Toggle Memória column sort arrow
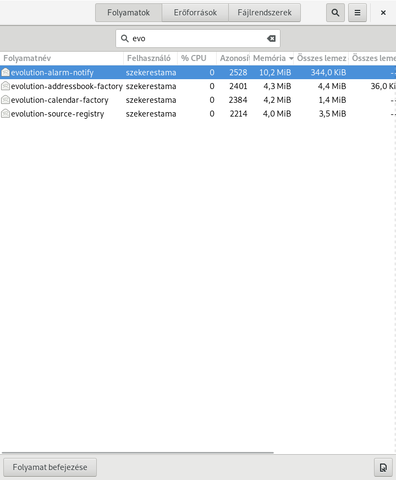Screen dimensions: 396x480 (291, 59)
